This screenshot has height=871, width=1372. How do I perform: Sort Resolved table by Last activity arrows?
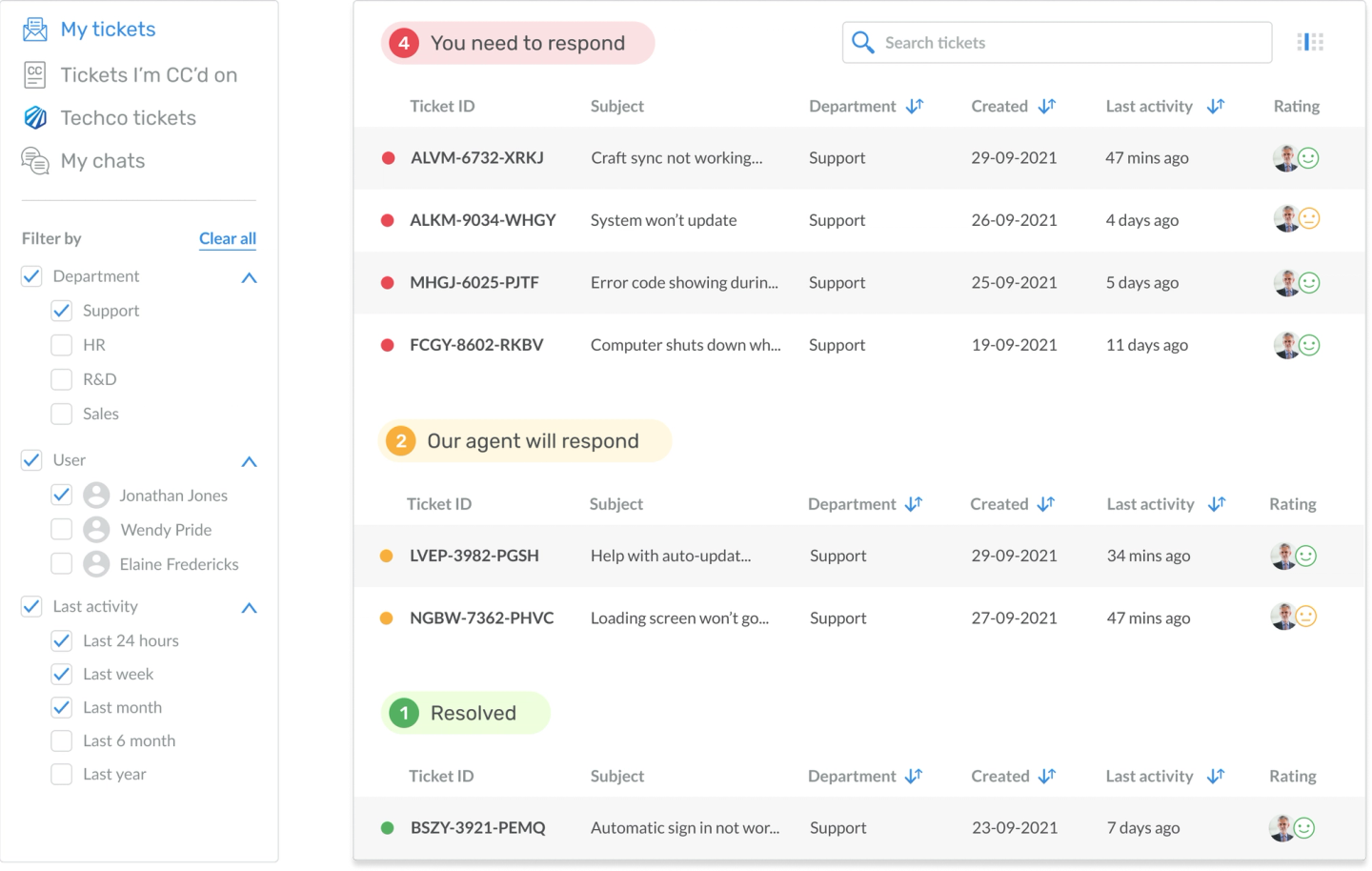(x=1216, y=777)
